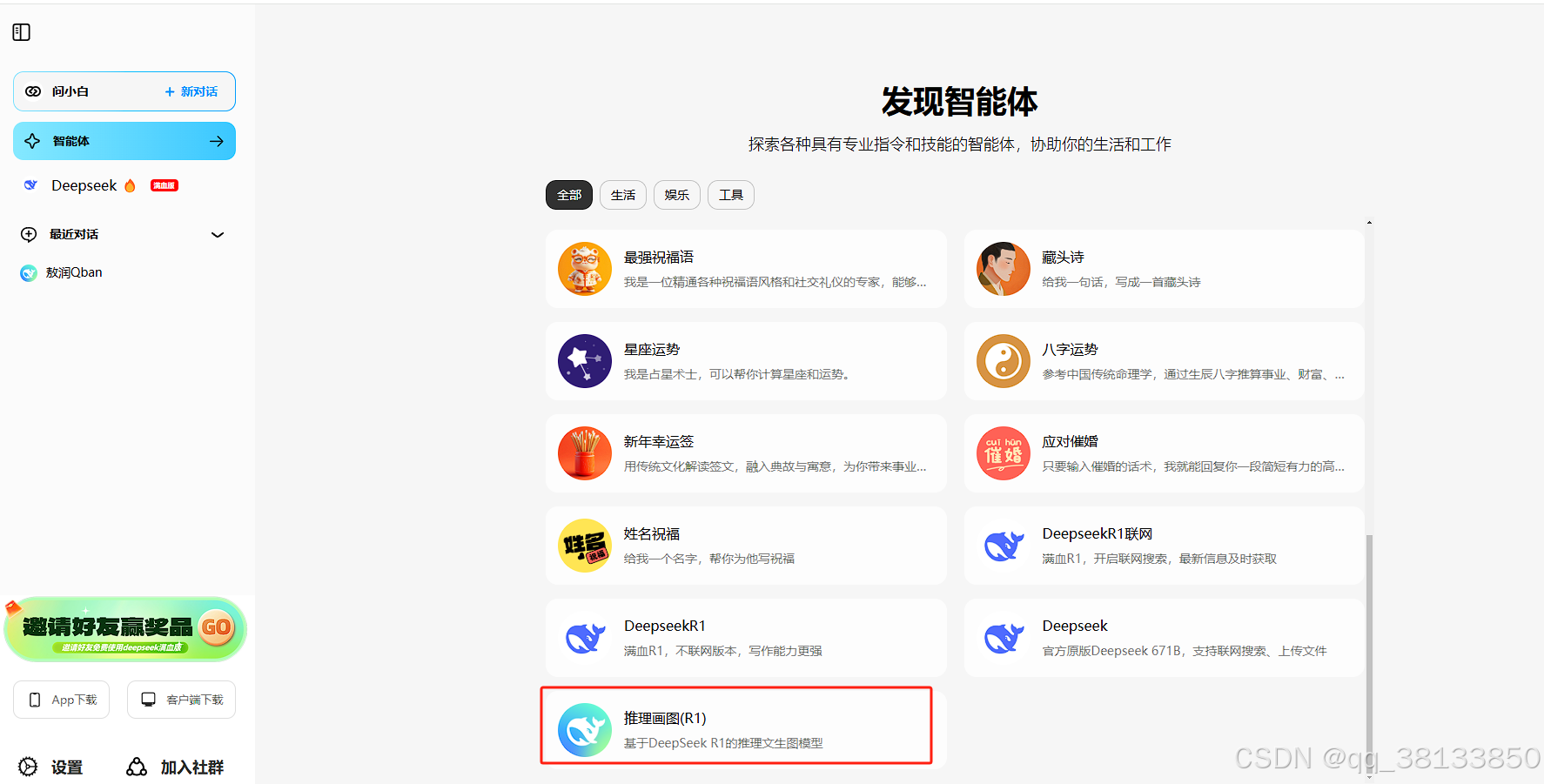
Task: Click the App下载 button
Action: (62, 700)
